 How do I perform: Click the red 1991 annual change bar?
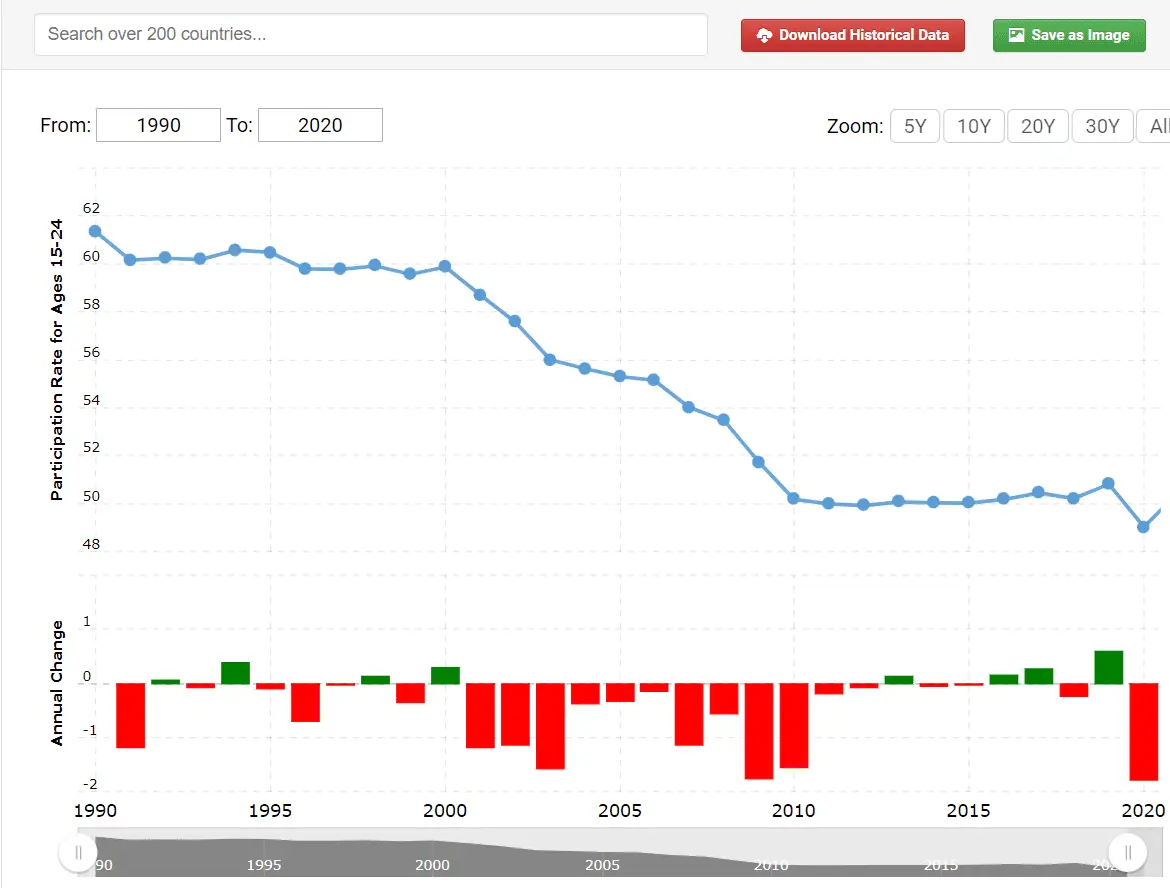tap(130, 715)
